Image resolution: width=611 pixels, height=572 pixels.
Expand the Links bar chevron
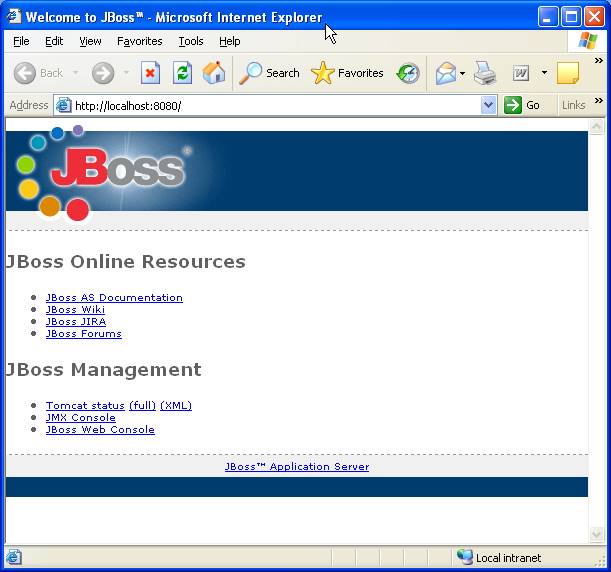[x=599, y=101]
